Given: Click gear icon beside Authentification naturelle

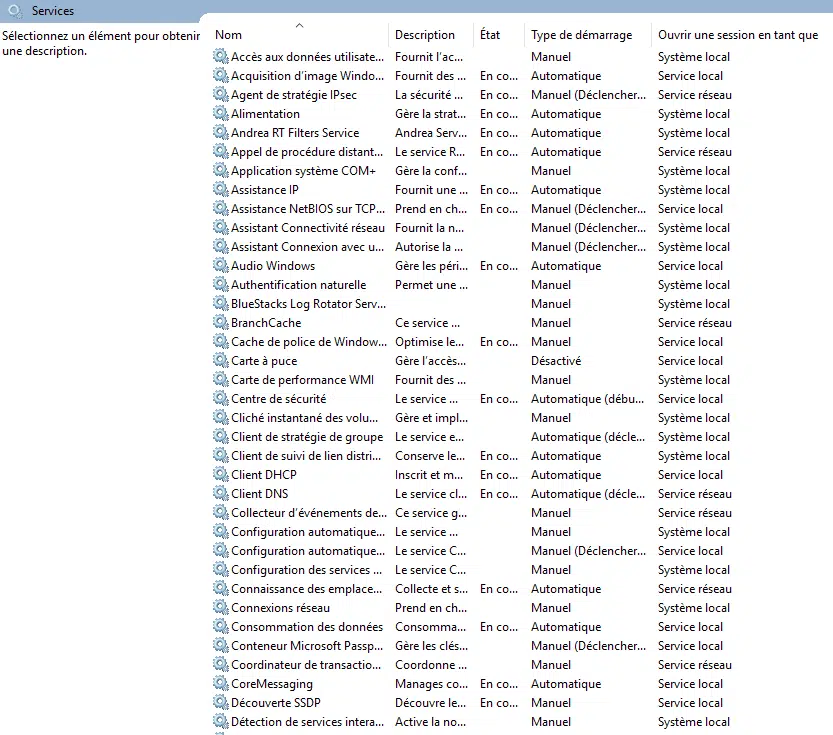Looking at the screenshot, I should pyautogui.click(x=220, y=284).
